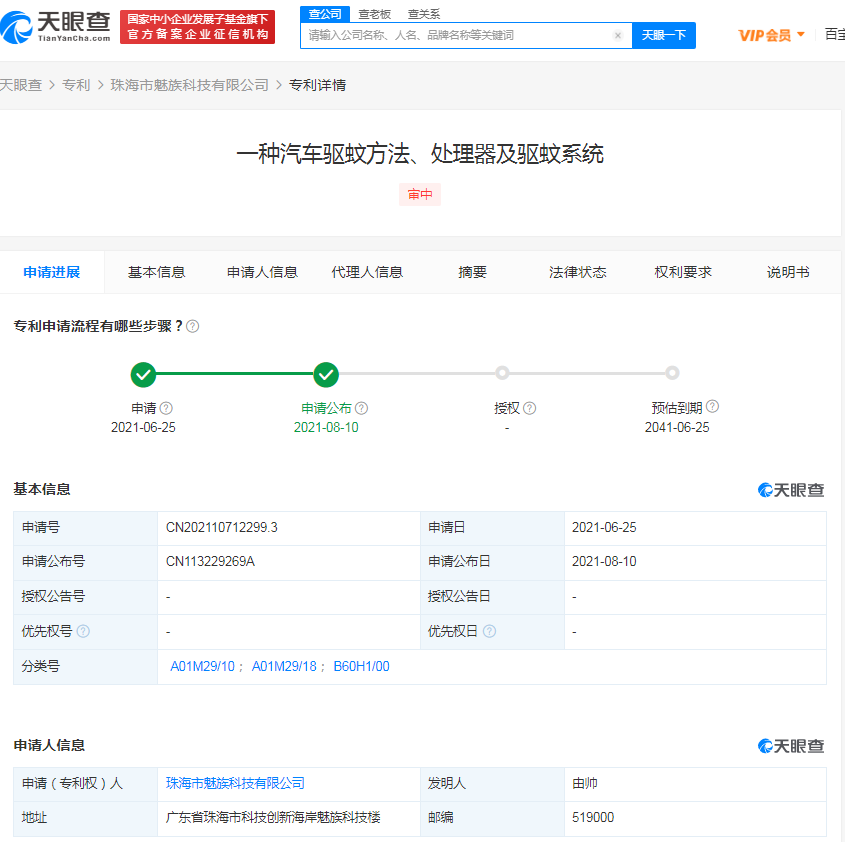Open applicant link 珠海市魅族科技有限公司

point(235,783)
